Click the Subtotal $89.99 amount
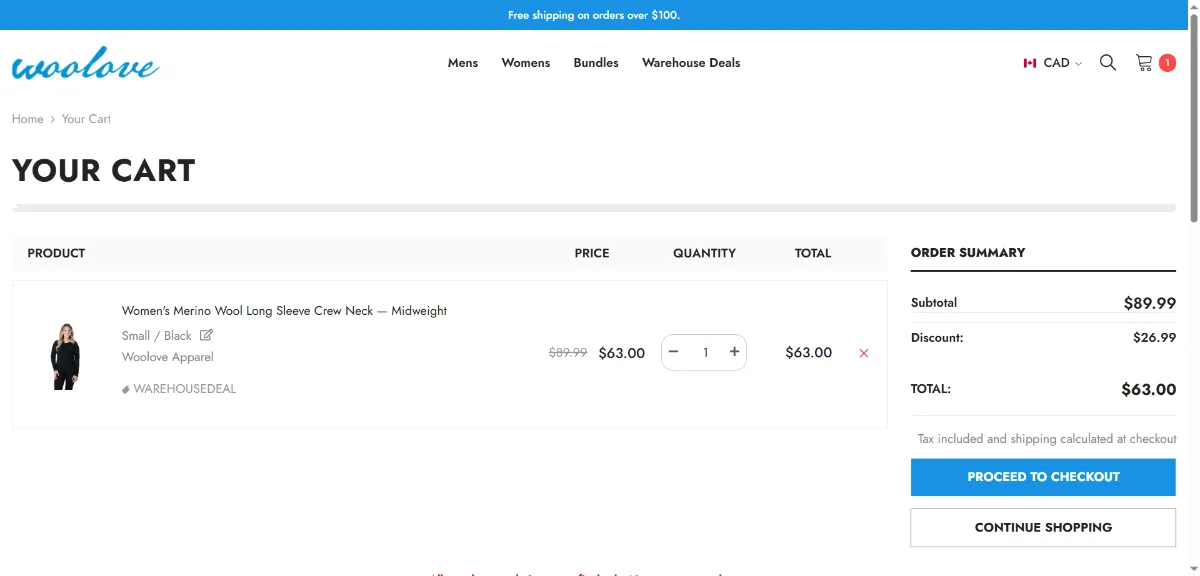This screenshot has width=1200, height=576. click(x=1150, y=303)
